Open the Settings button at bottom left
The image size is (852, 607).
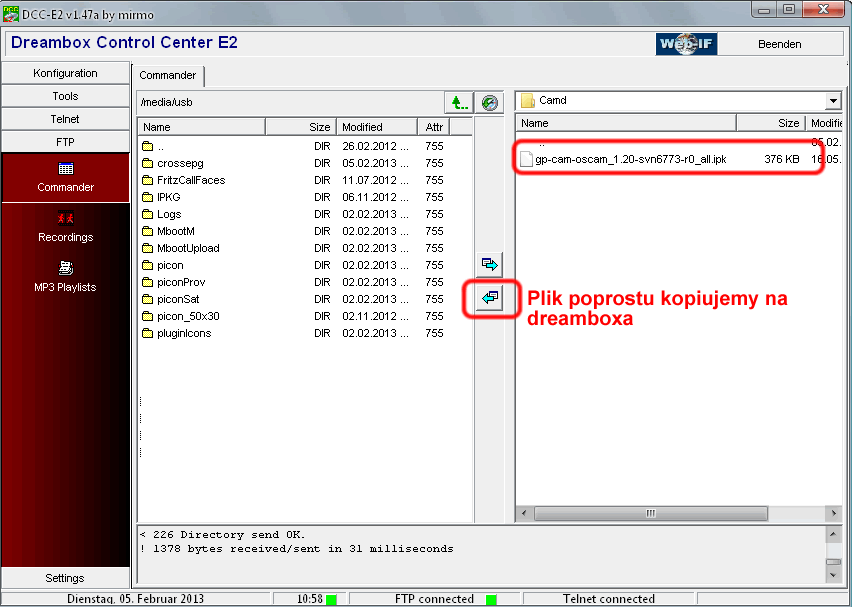click(66, 578)
